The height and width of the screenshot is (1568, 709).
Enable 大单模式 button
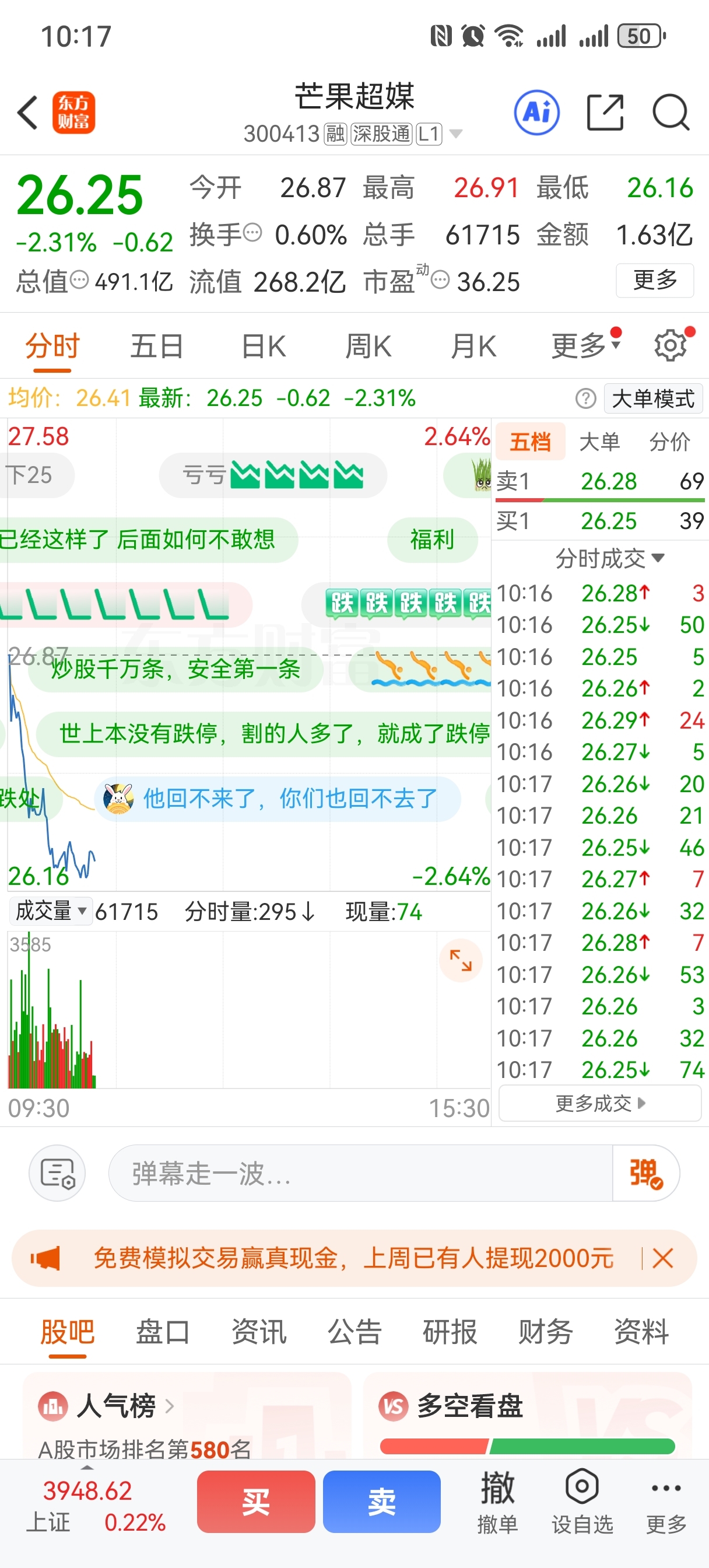653,398
